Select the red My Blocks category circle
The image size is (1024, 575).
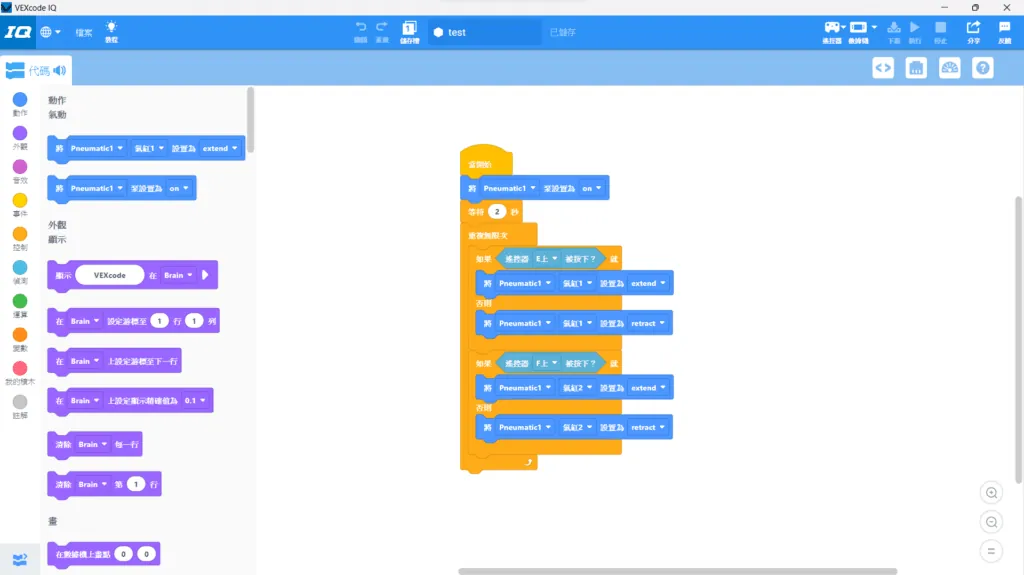click(20, 369)
